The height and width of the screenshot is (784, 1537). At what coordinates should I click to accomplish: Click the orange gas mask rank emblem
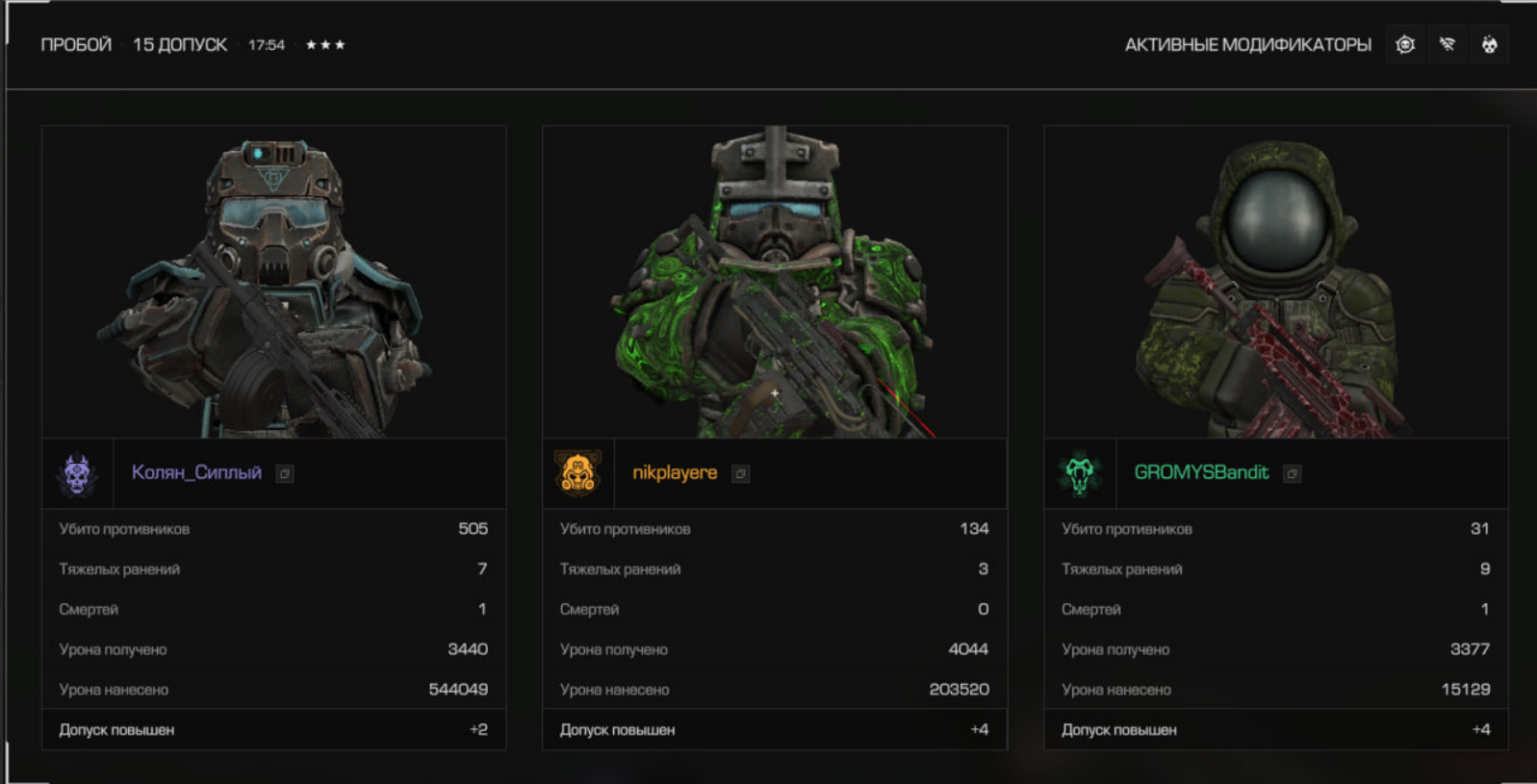click(577, 473)
